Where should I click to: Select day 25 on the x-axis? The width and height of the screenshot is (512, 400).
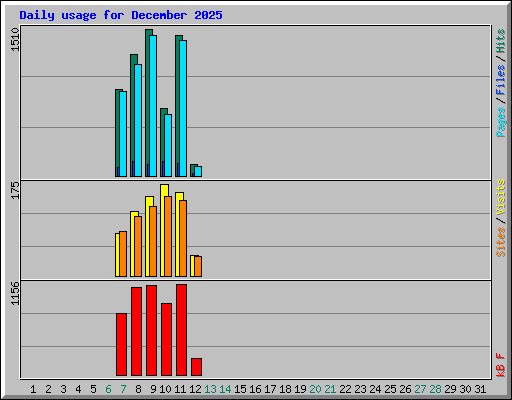coord(390,389)
